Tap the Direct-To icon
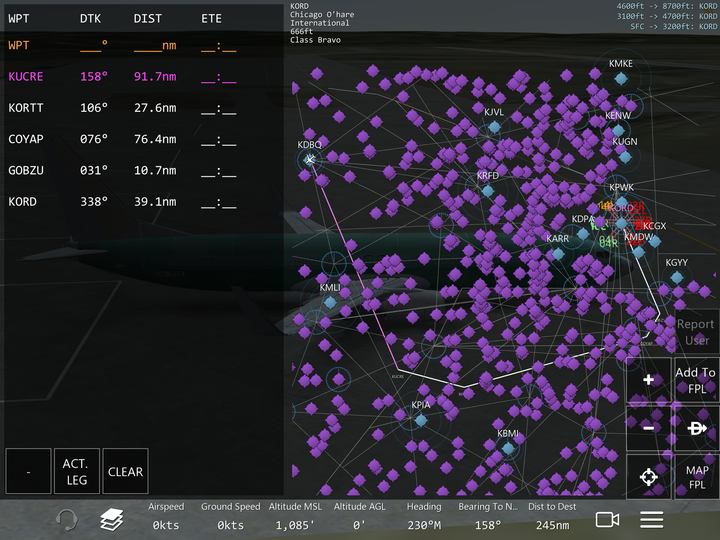Image resolution: width=720 pixels, height=540 pixels. pos(697,428)
